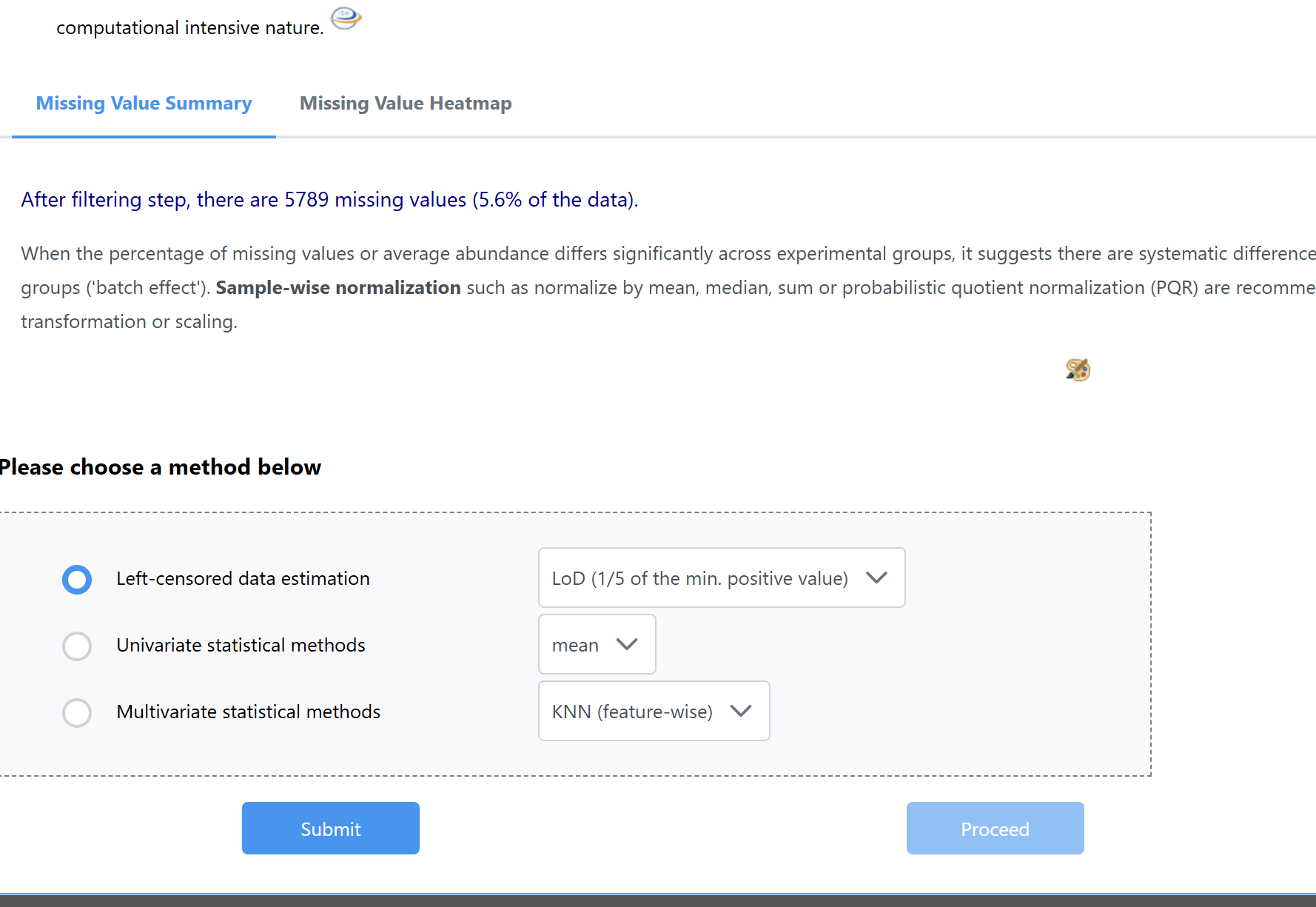Click the globe icon after "computational intensive nature"
The width and height of the screenshot is (1316, 907).
point(345,17)
